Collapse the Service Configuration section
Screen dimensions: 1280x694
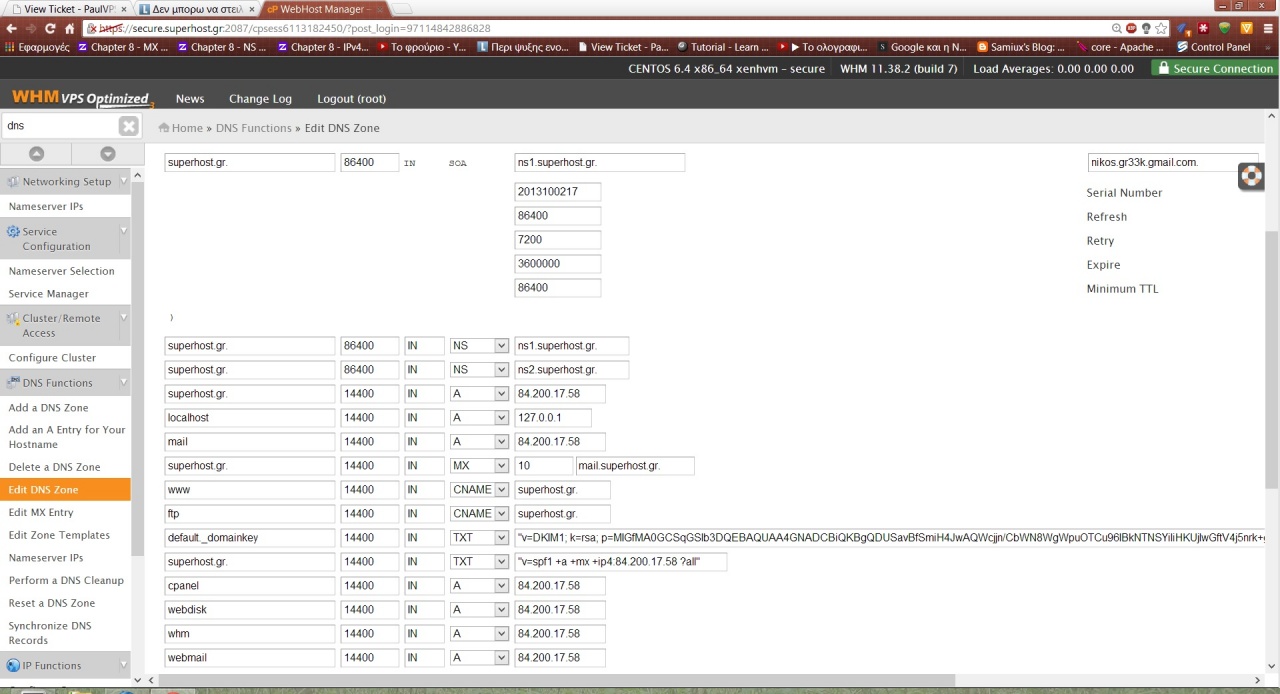click(124, 230)
